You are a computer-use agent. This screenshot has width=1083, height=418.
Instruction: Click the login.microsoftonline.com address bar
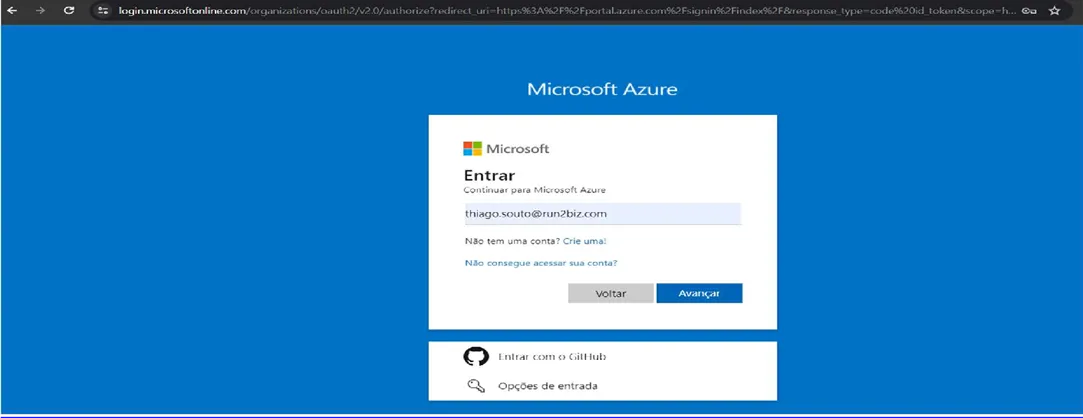coord(566,11)
